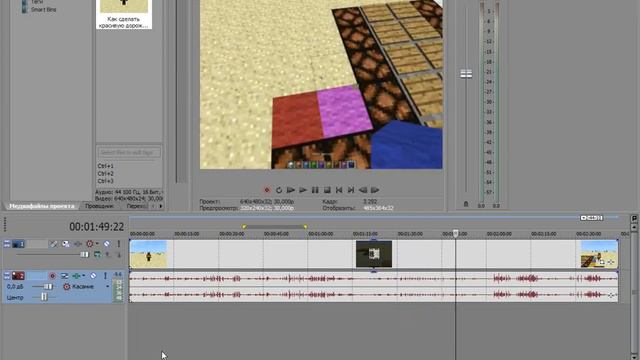Go to start with the transport button
The image size is (640, 360).
click(339, 190)
